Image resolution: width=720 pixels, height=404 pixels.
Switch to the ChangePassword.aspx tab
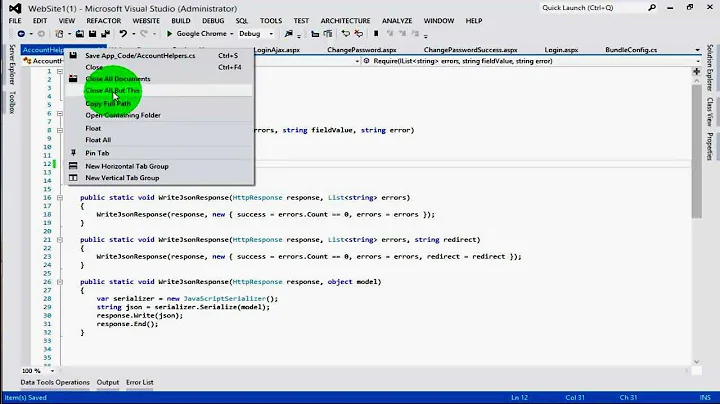[362, 50]
